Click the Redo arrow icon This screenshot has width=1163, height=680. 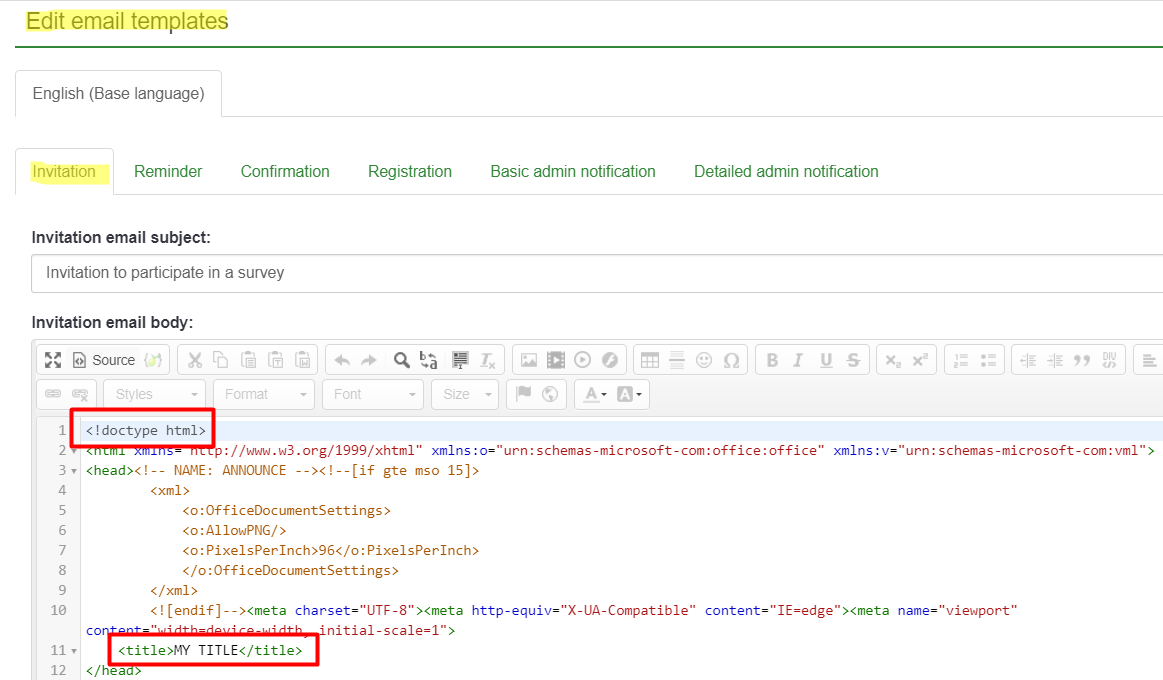pos(369,360)
